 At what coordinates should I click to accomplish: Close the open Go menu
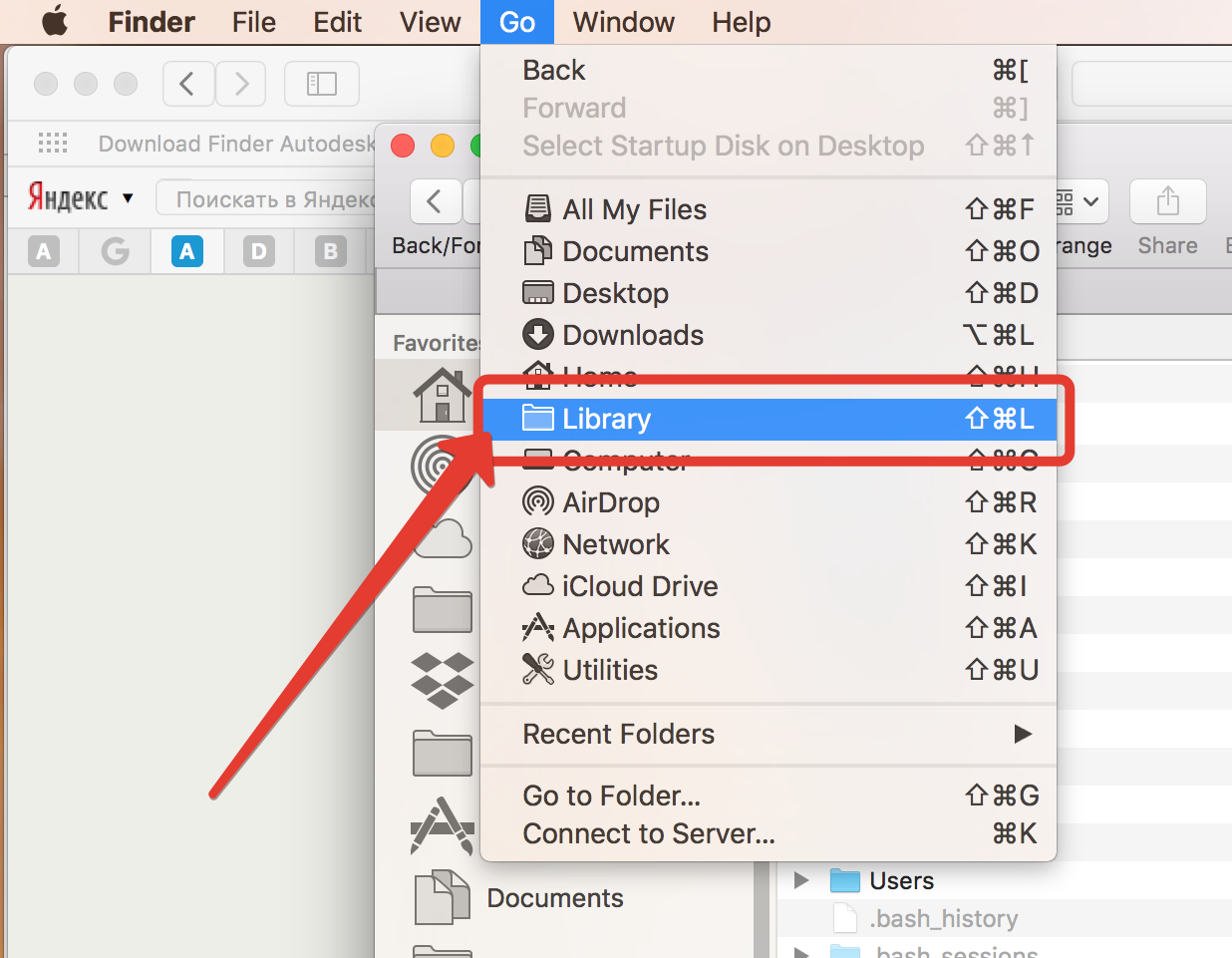[517, 22]
